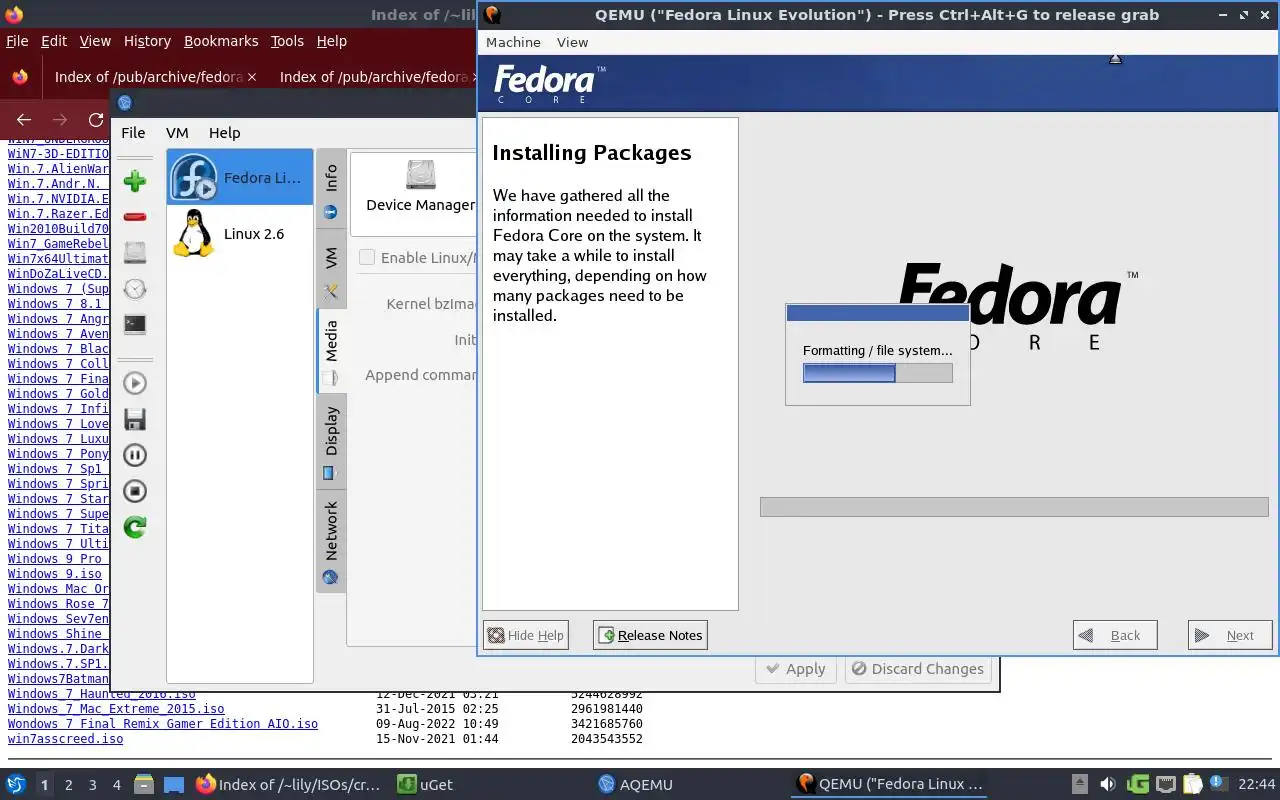
Task: Open AQEMU Help menu
Action: point(224,133)
